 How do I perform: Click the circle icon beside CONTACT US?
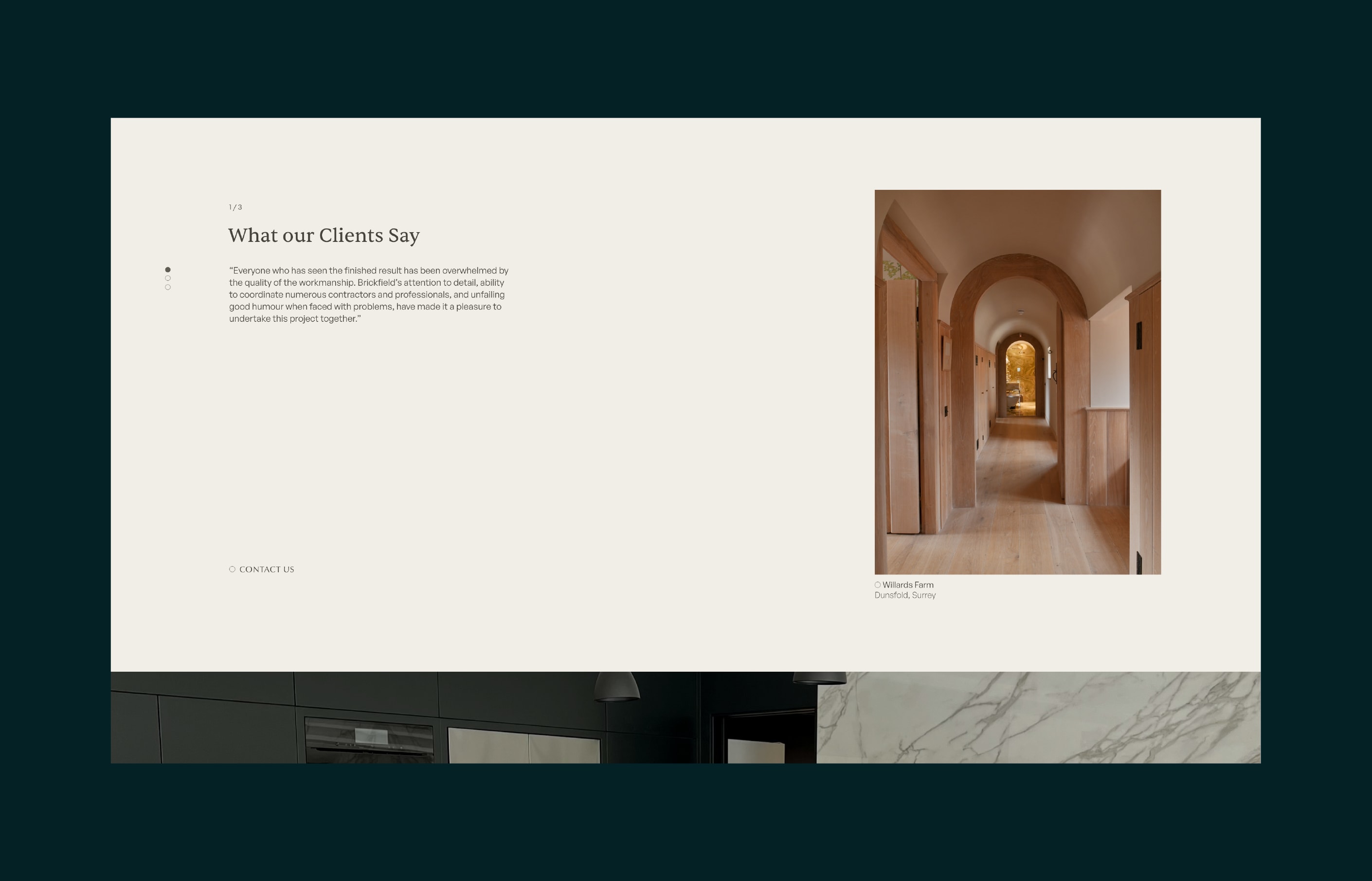(232, 569)
